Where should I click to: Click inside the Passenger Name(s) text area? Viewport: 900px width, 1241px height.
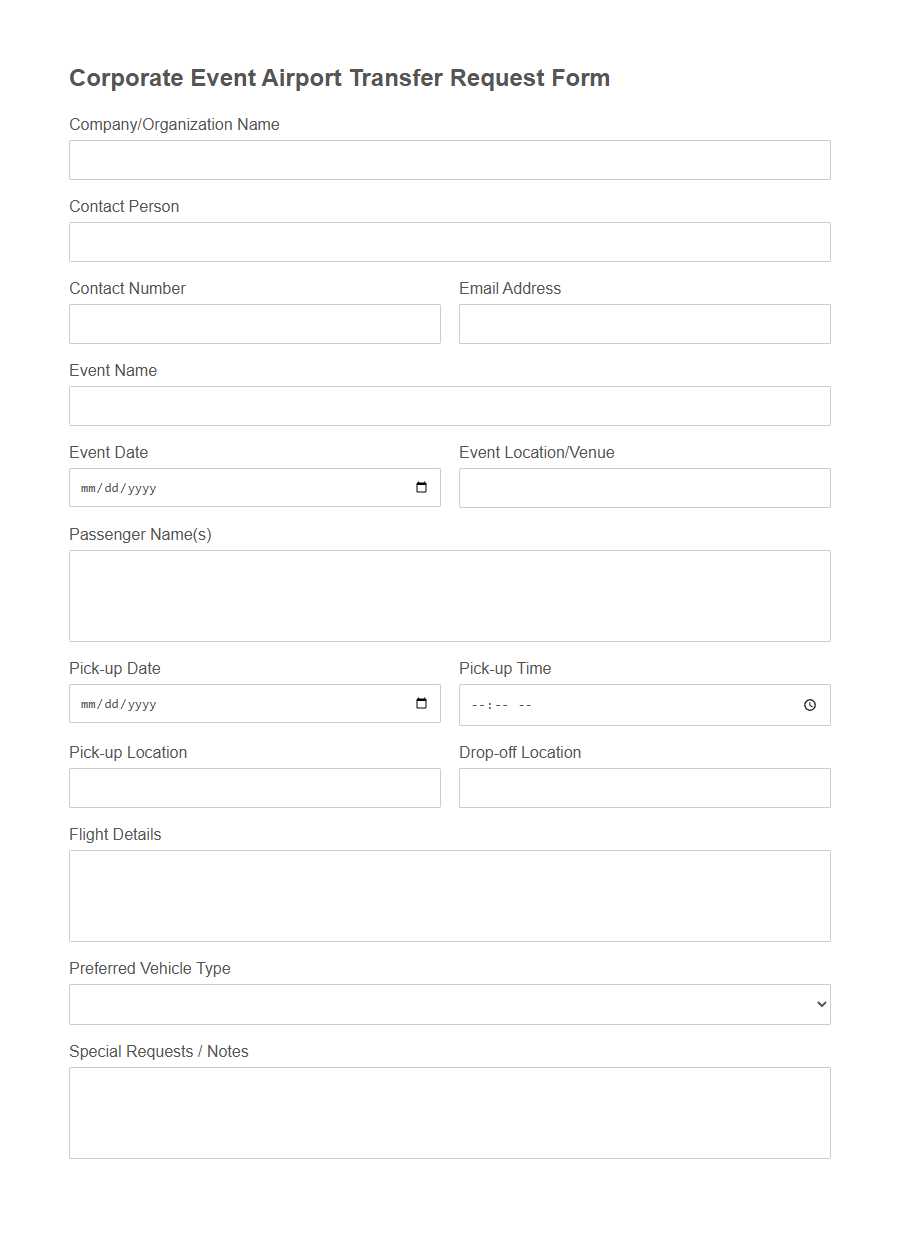coord(450,595)
